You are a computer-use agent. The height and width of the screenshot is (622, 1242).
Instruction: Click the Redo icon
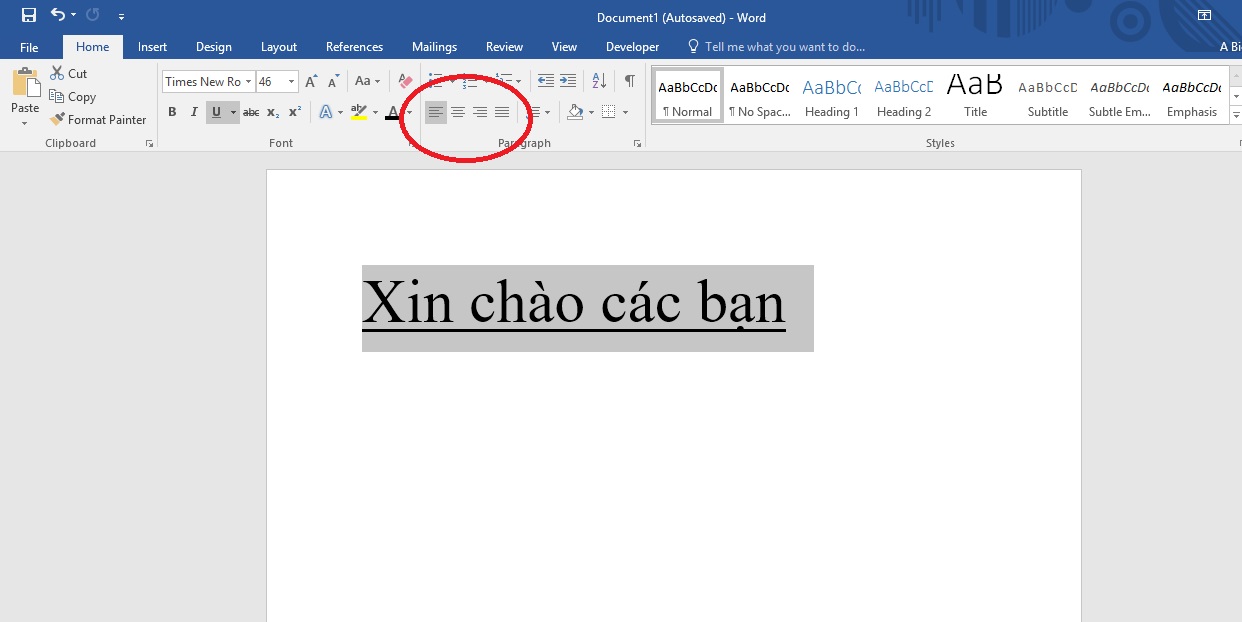93,15
